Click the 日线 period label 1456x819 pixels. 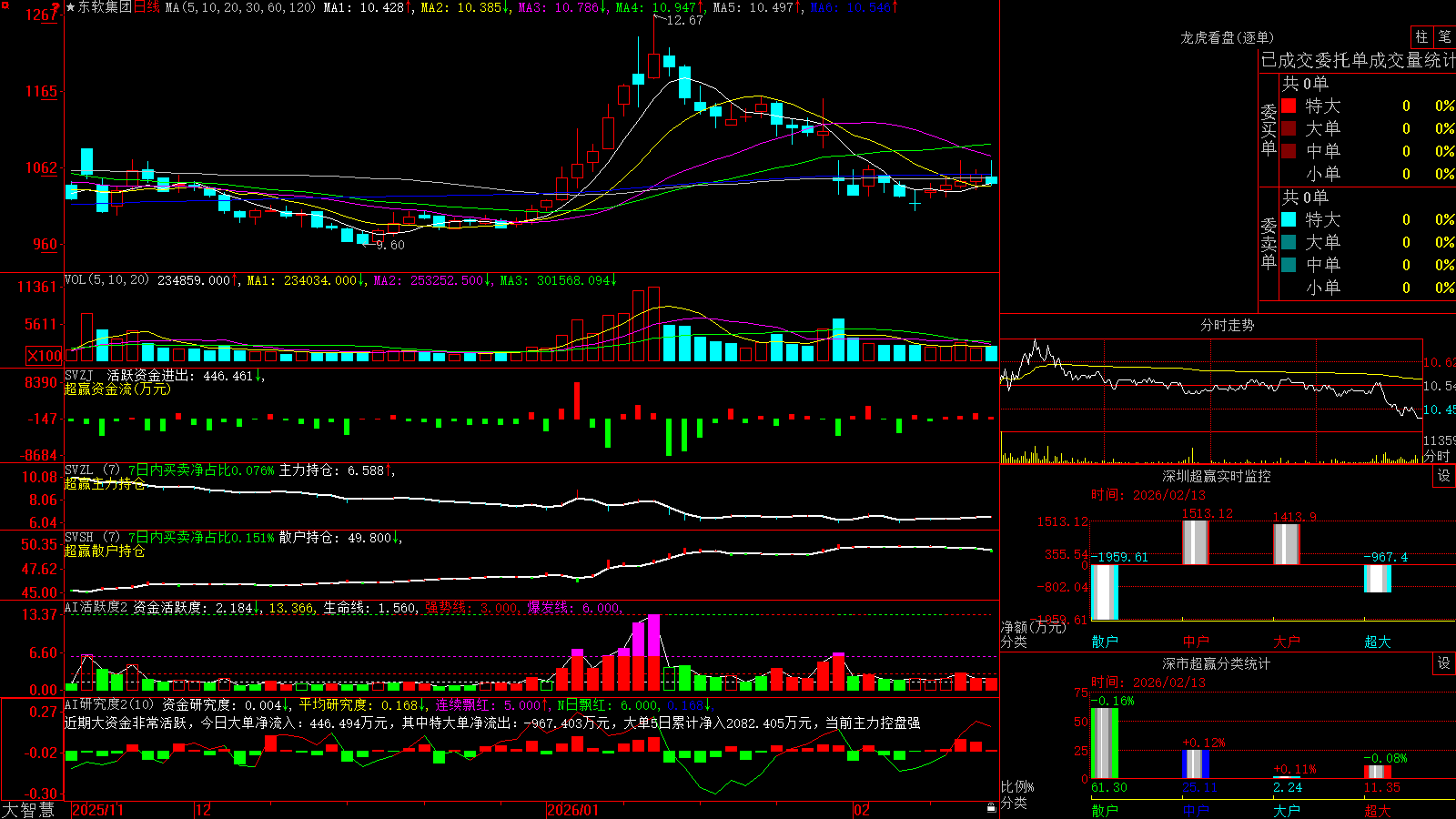coord(147,7)
